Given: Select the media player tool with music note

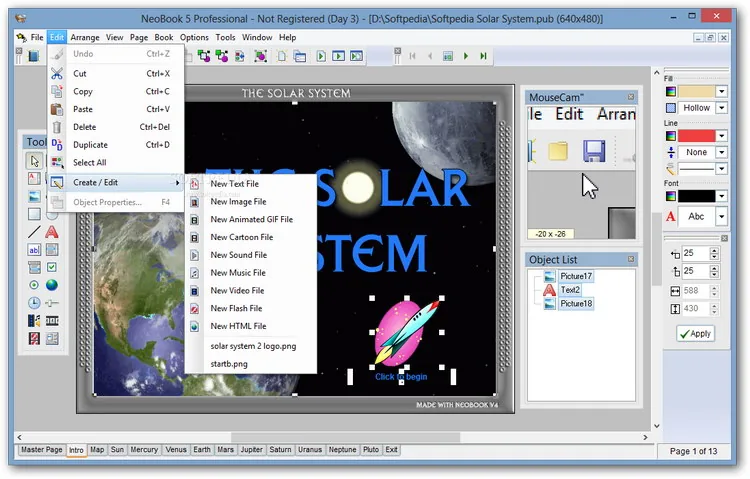Looking at the screenshot, I should click(x=34, y=321).
